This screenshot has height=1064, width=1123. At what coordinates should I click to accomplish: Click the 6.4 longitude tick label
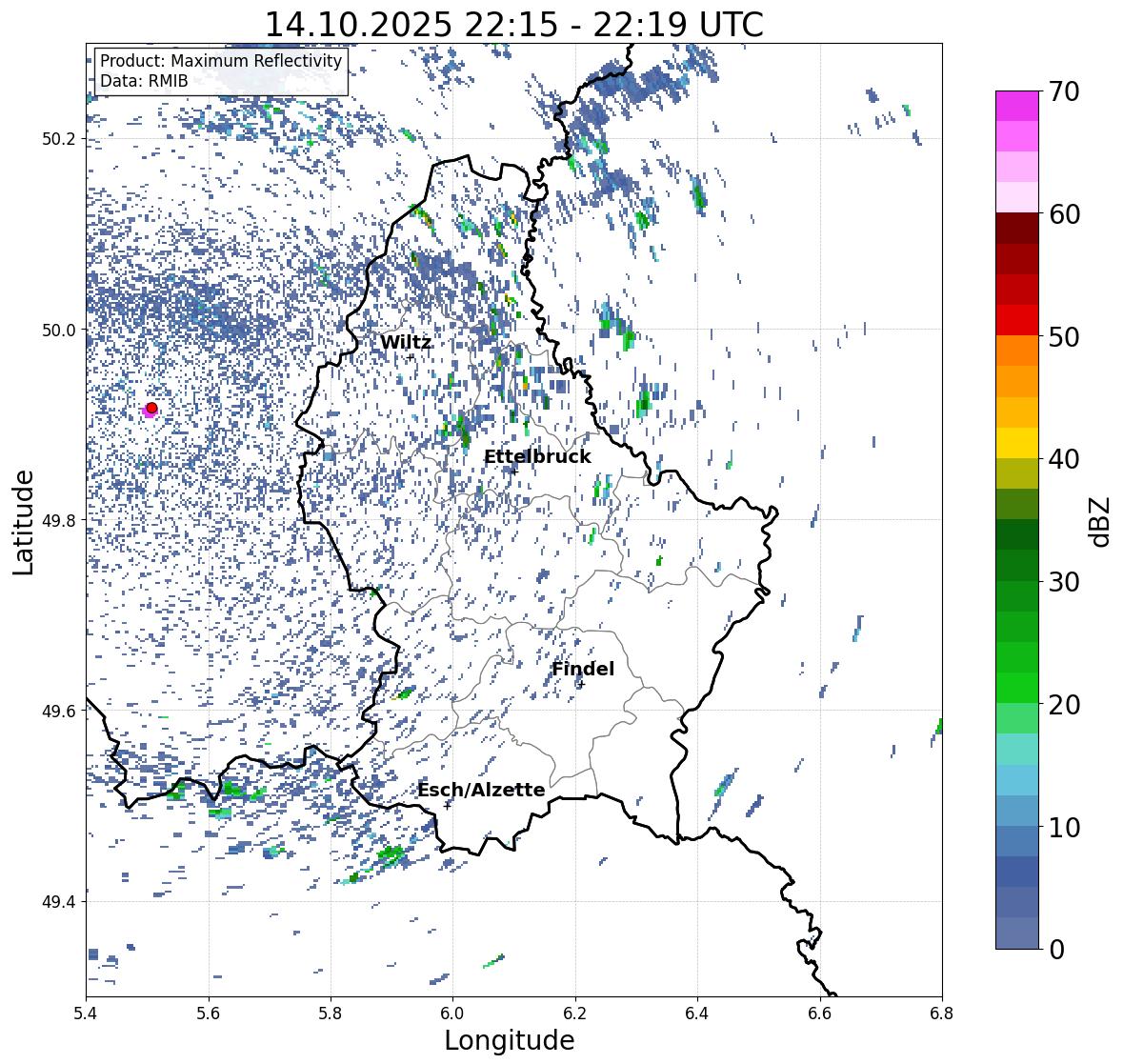click(697, 1013)
